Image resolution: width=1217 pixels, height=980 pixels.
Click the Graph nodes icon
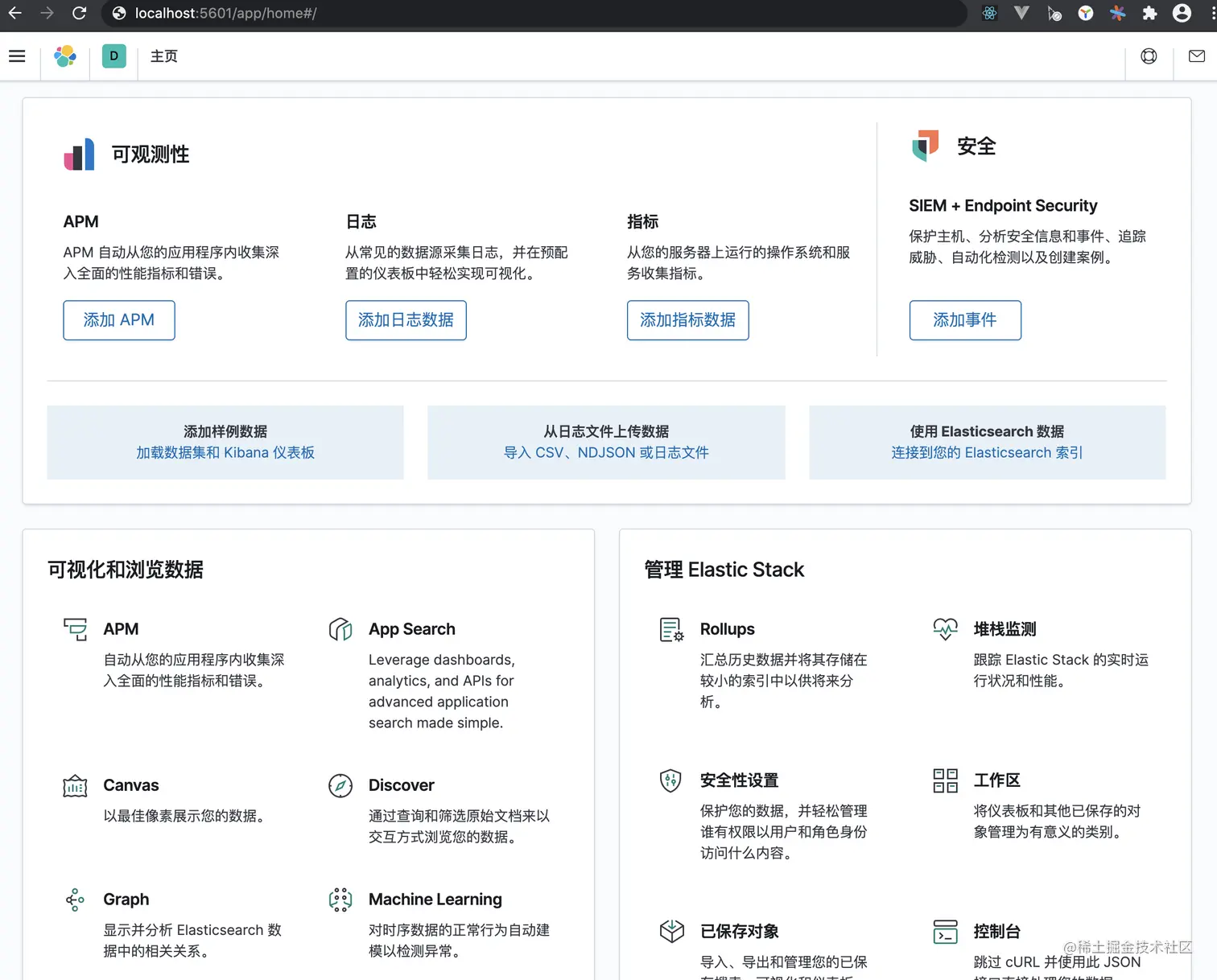click(75, 900)
